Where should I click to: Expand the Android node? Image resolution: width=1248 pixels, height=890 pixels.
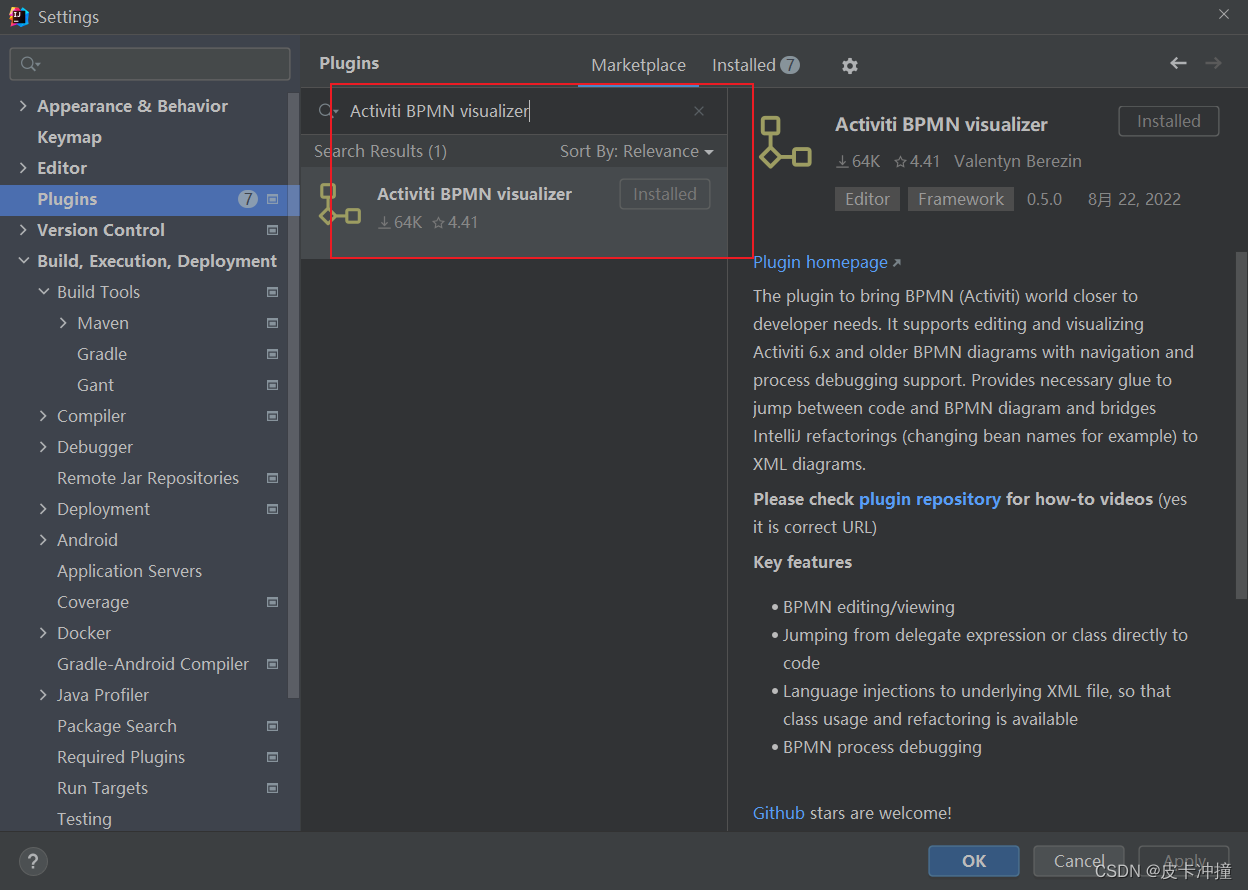coord(43,540)
